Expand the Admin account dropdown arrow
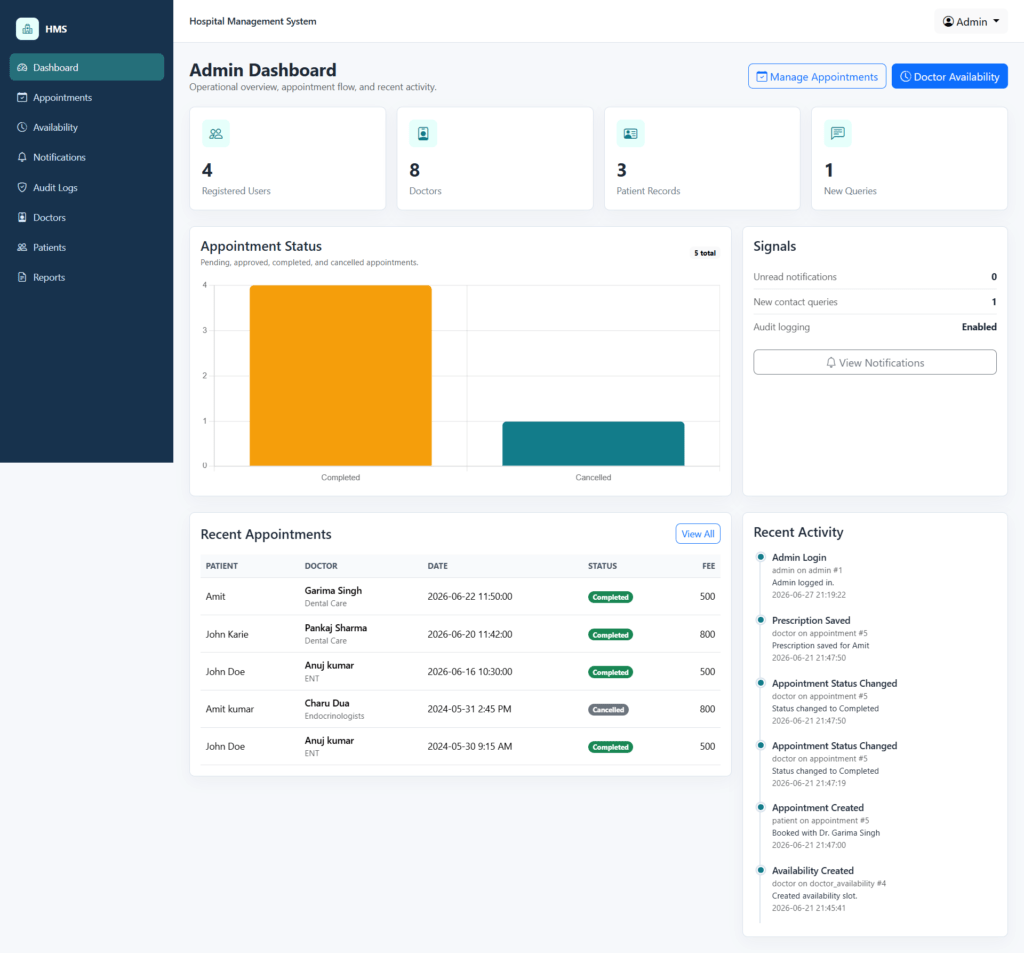This screenshot has height=953, width=1024. pos(996,22)
